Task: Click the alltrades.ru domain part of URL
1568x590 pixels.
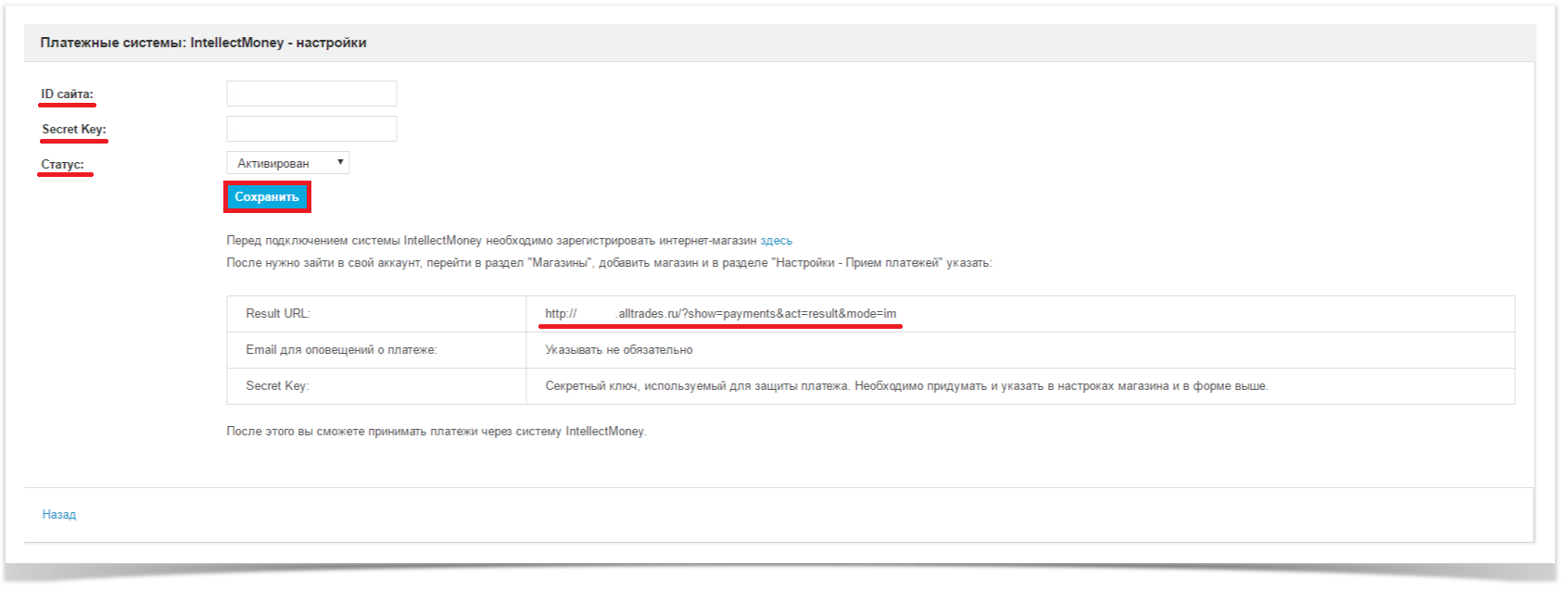Action: pos(648,314)
